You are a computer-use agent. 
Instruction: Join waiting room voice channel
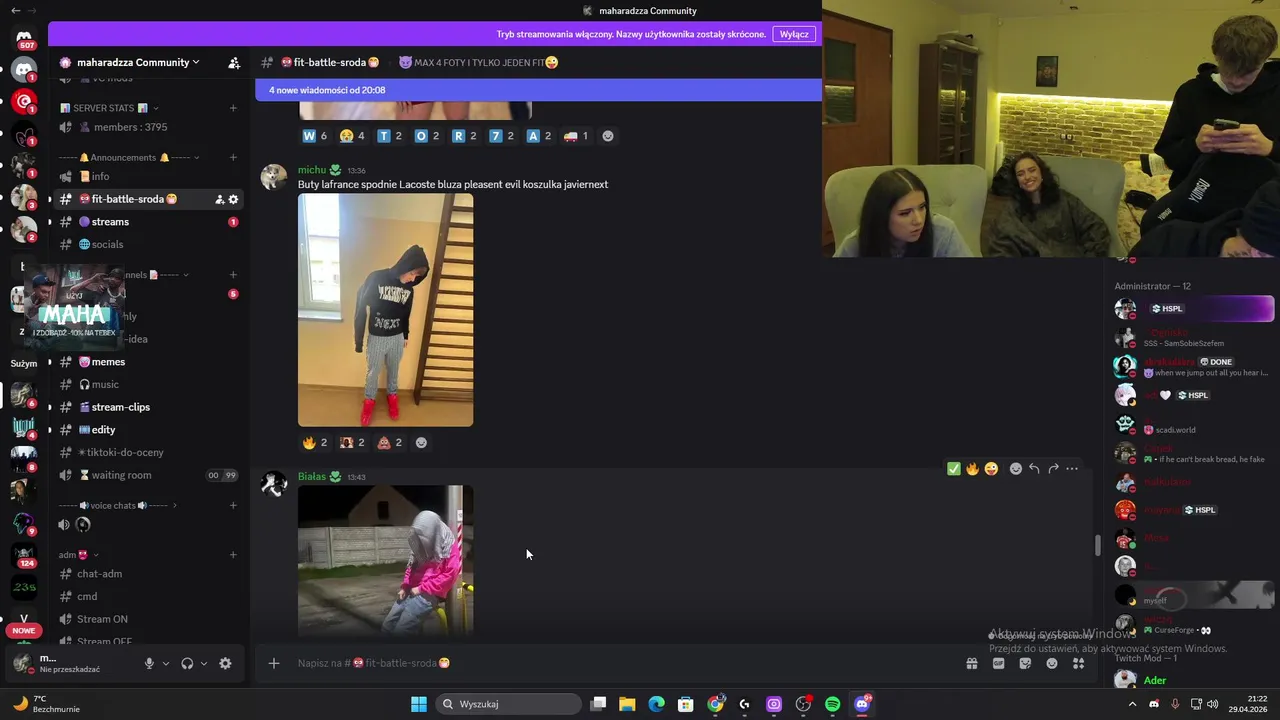[x=148, y=475]
